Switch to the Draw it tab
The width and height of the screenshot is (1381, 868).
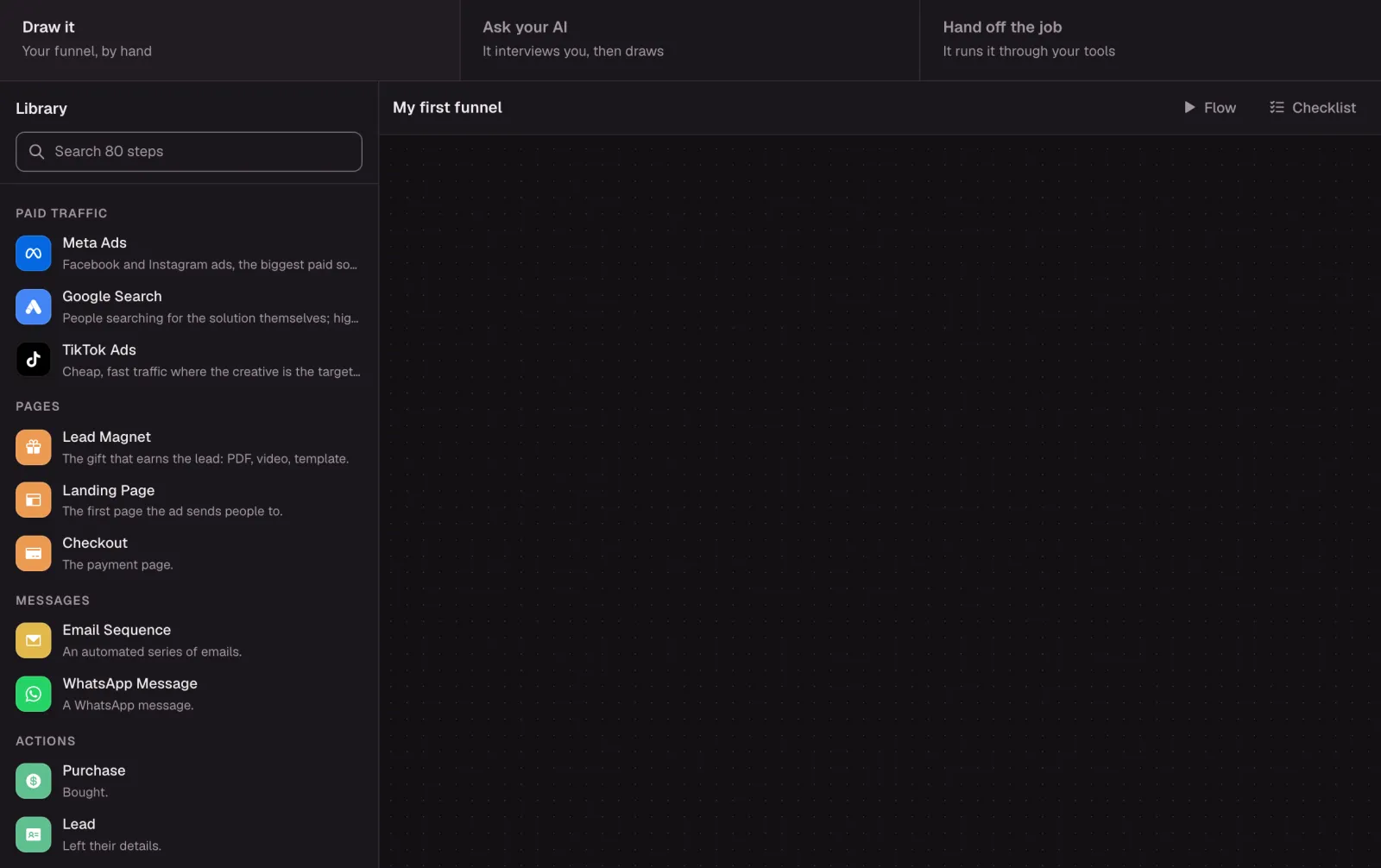(230, 40)
